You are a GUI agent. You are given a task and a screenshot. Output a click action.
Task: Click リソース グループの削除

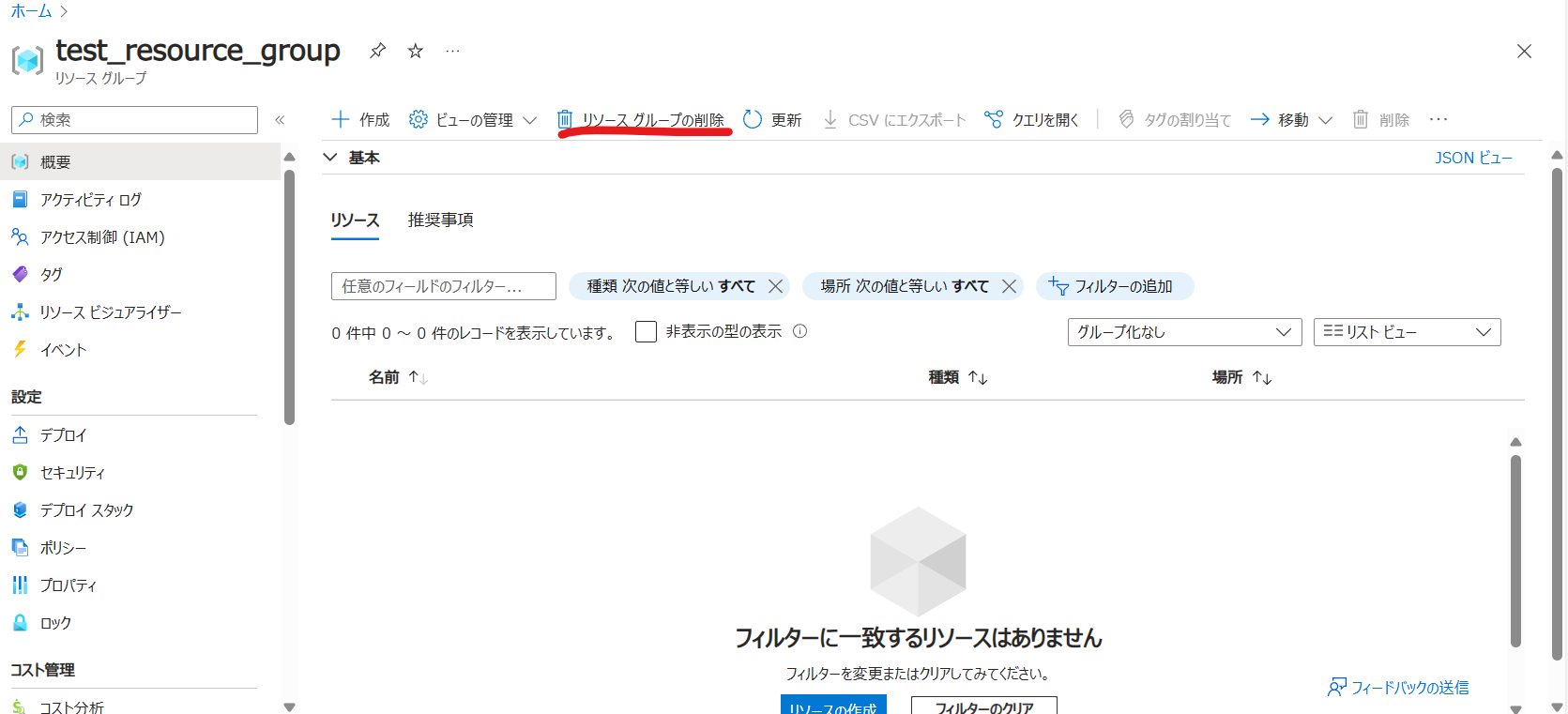(641, 120)
